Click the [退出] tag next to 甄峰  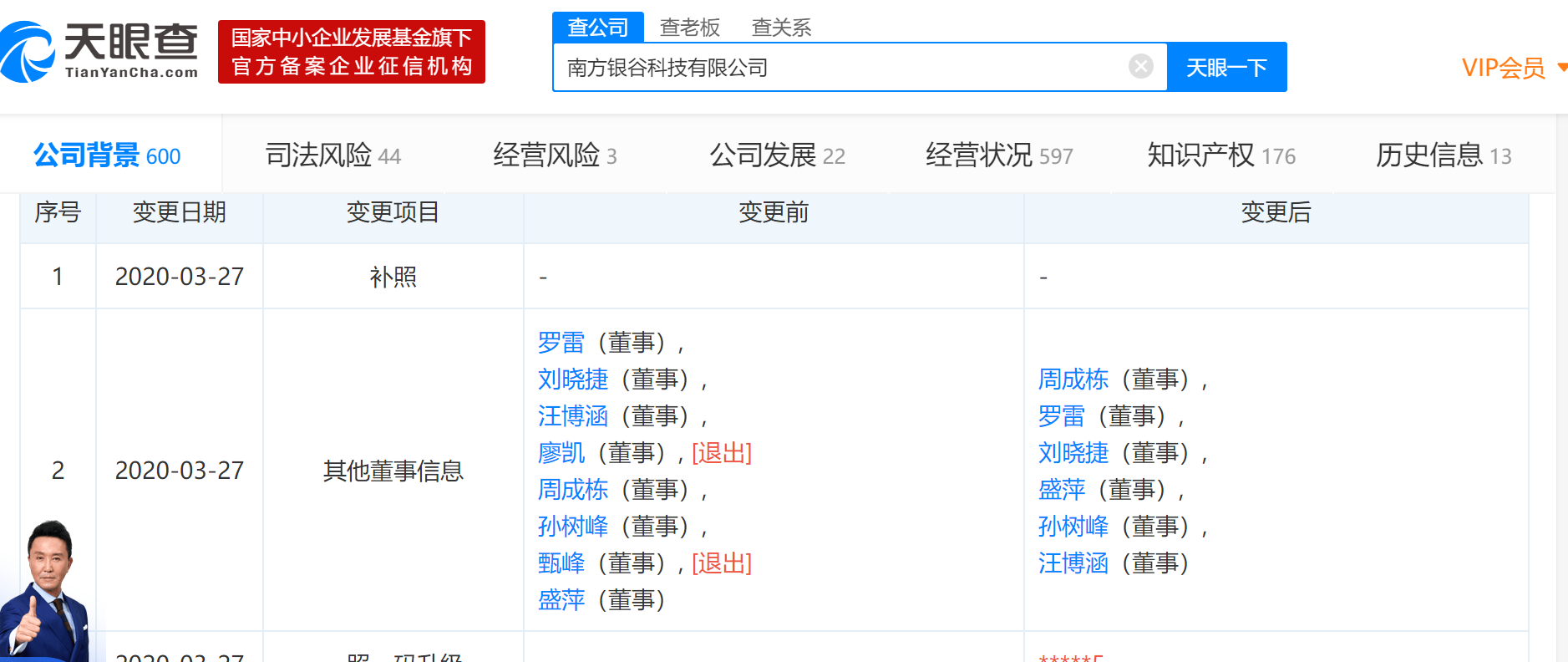[722, 563]
